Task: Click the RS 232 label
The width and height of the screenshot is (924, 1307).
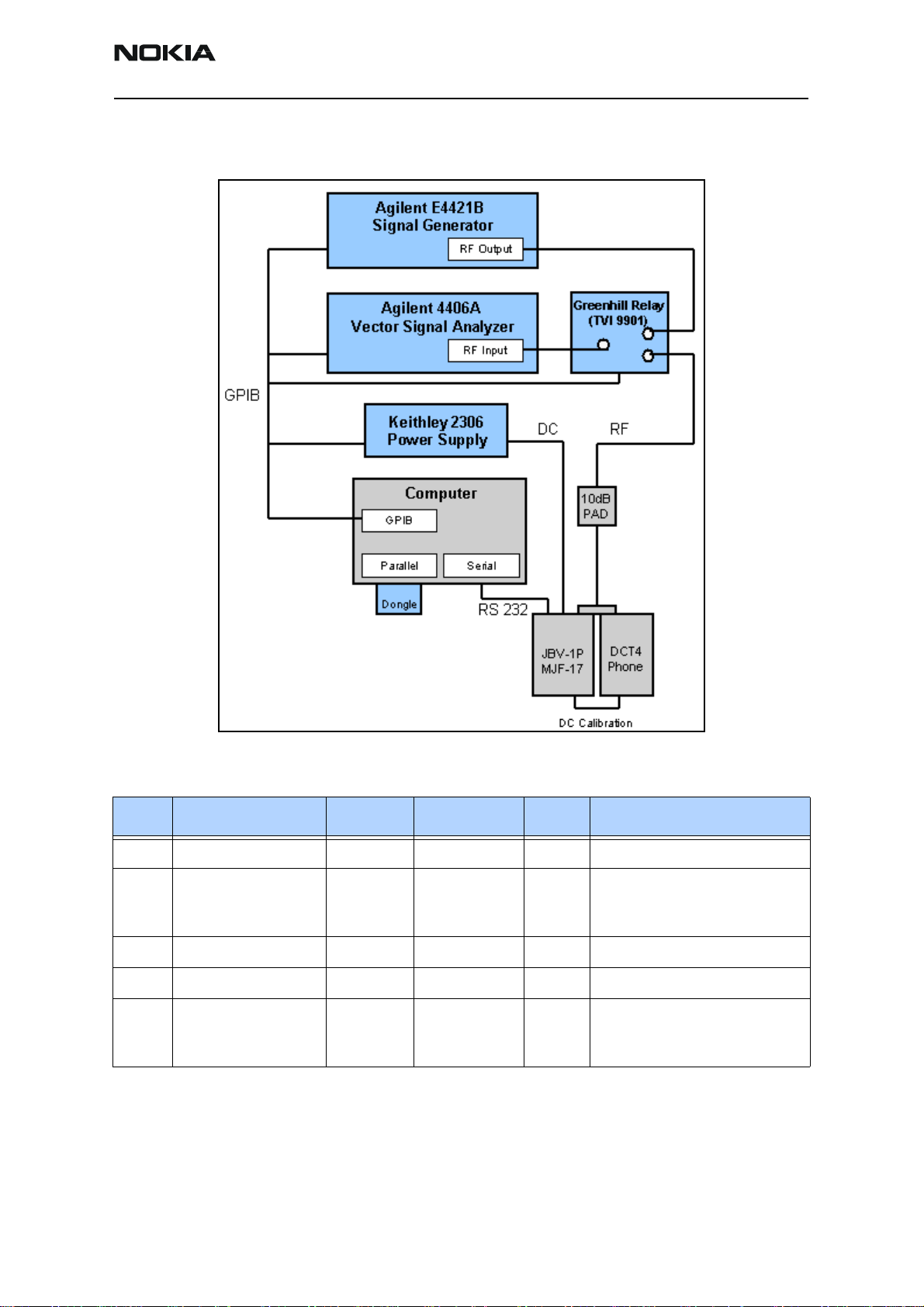Action: 503,610
